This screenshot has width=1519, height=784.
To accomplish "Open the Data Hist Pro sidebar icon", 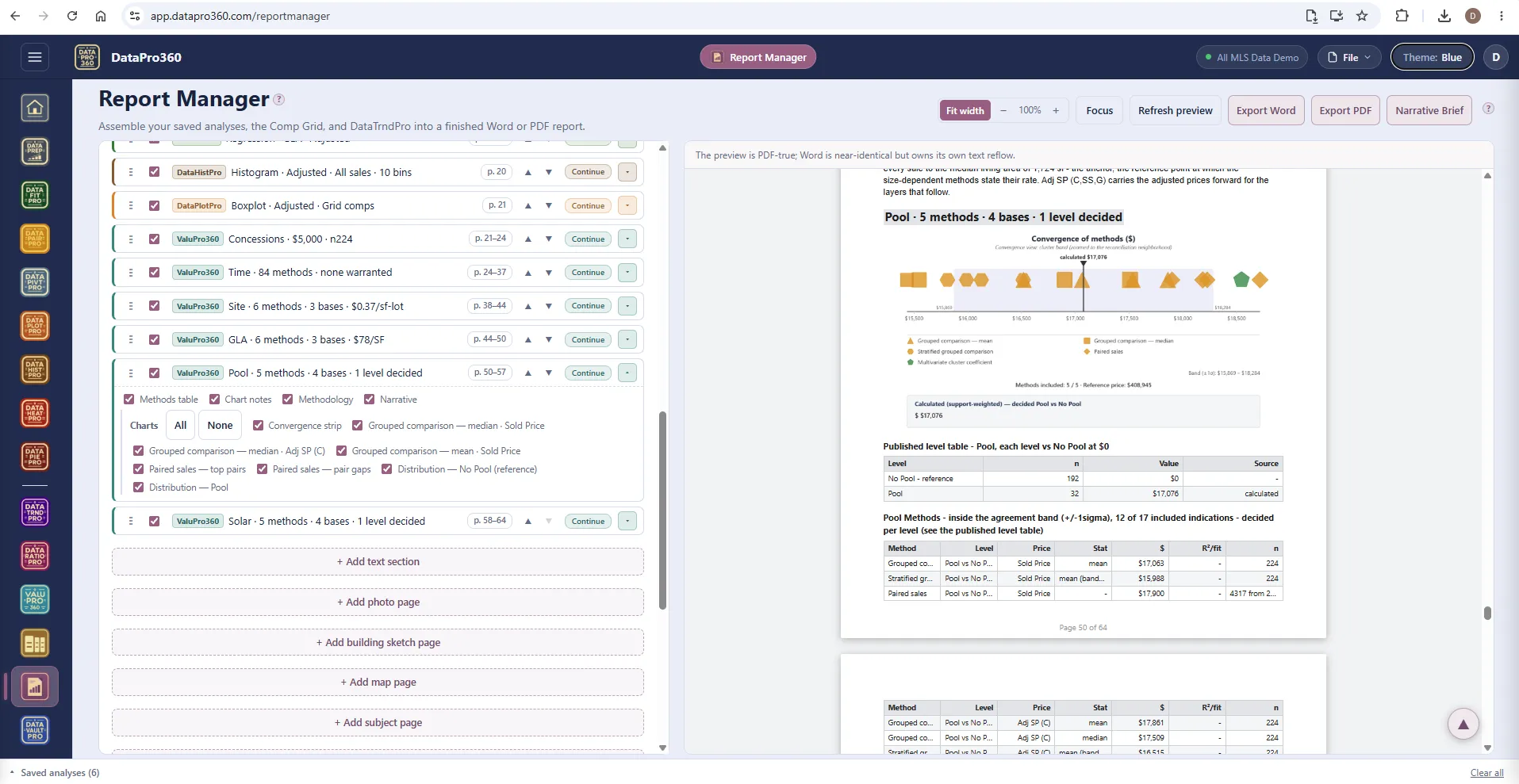I will pos(35,369).
